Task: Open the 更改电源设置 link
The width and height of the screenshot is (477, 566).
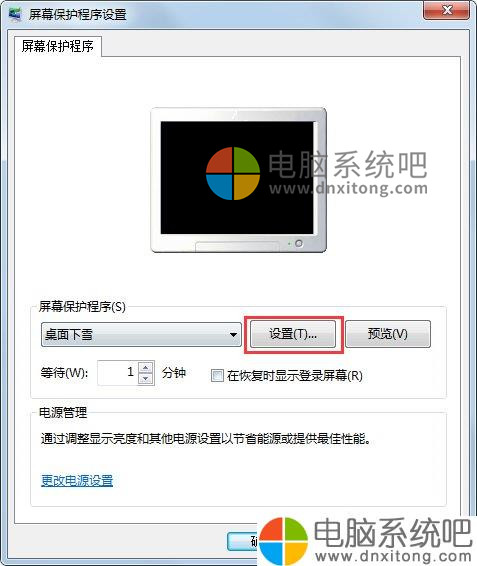Action: point(77,480)
